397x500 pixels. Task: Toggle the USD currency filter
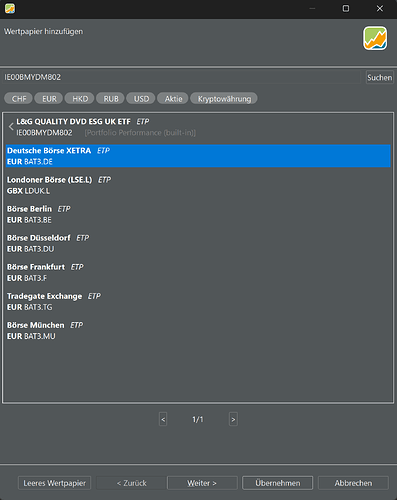(x=141, y=99)
